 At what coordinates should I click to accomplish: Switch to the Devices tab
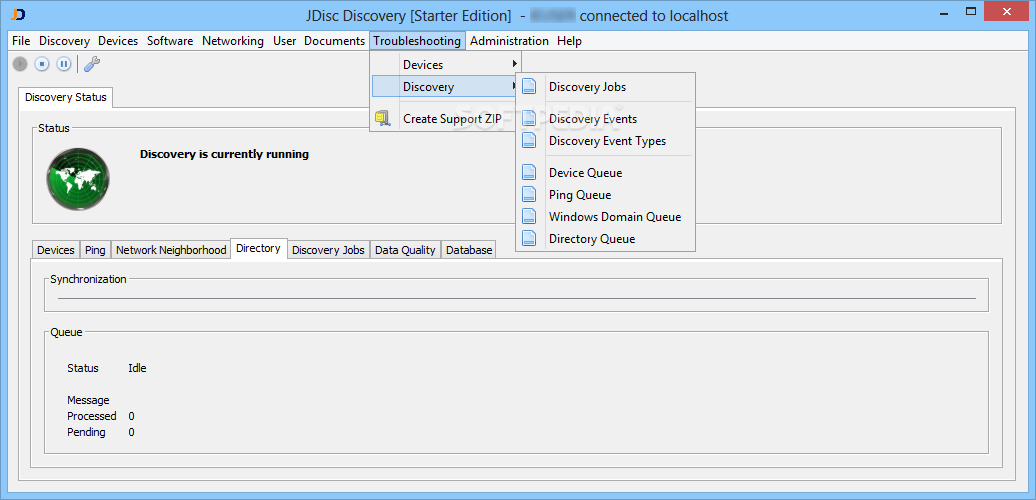(x=56, y=250)
